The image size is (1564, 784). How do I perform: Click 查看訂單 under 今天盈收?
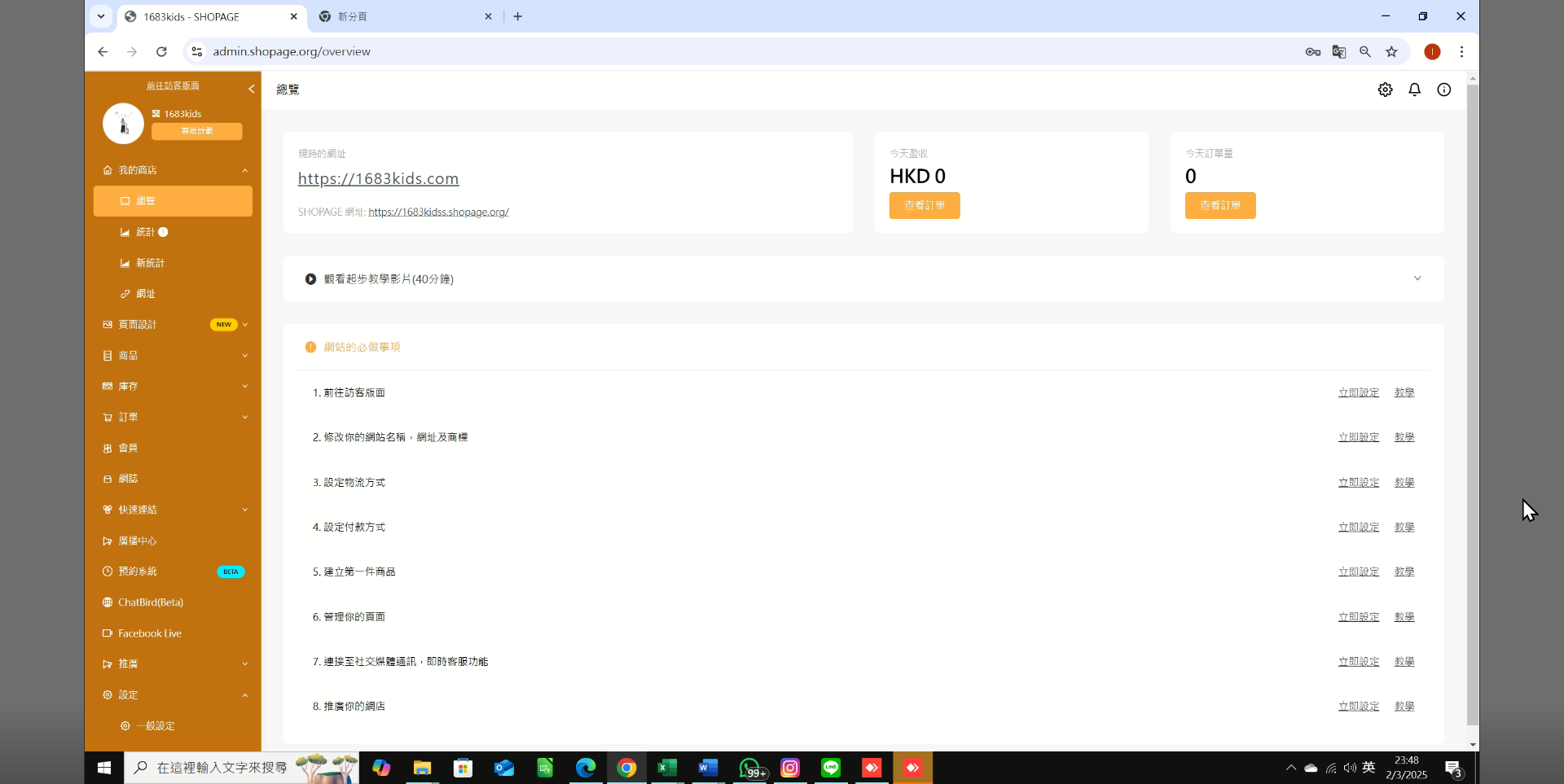(925, 205)
